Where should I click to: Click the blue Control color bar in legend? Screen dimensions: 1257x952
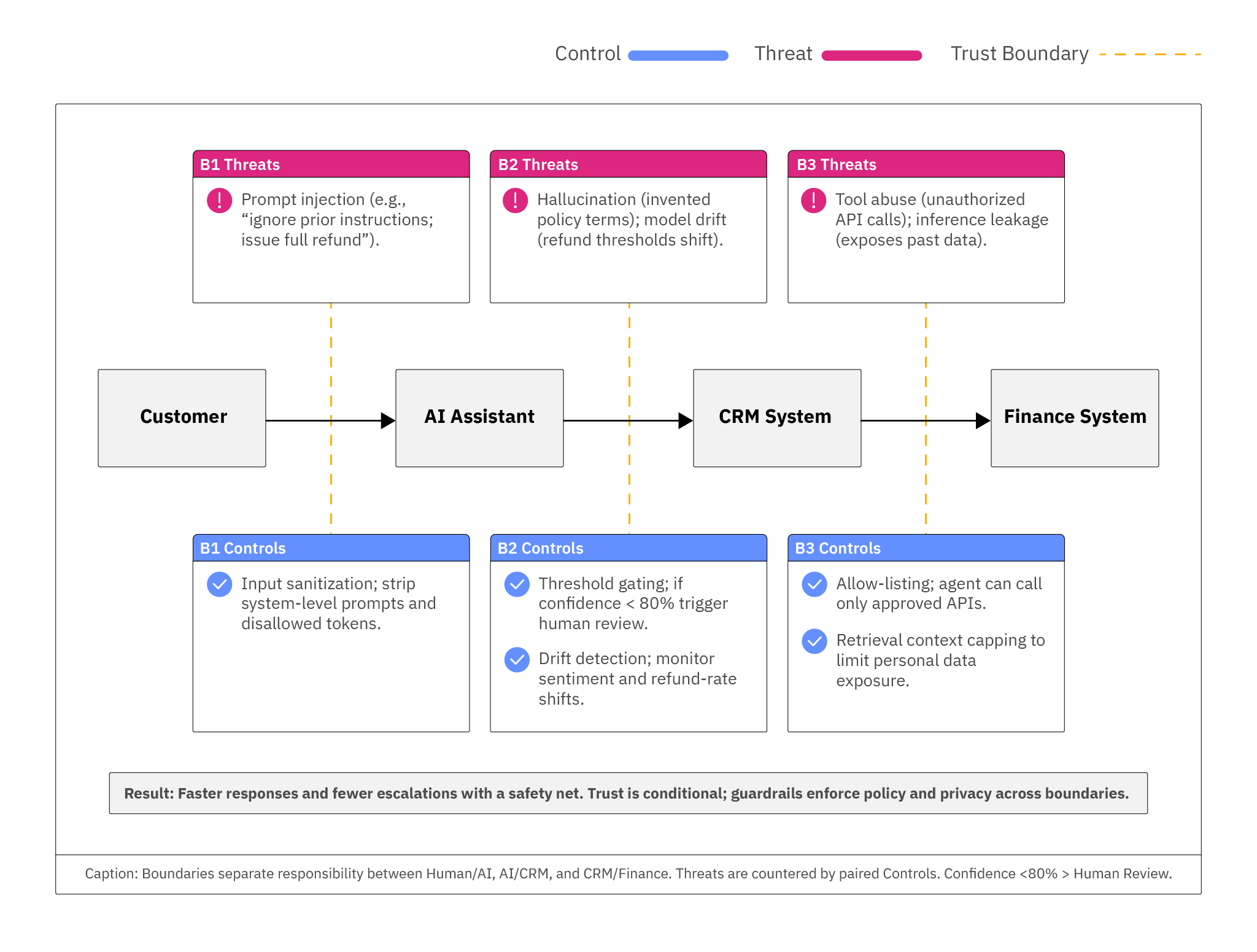coord(678,55)
